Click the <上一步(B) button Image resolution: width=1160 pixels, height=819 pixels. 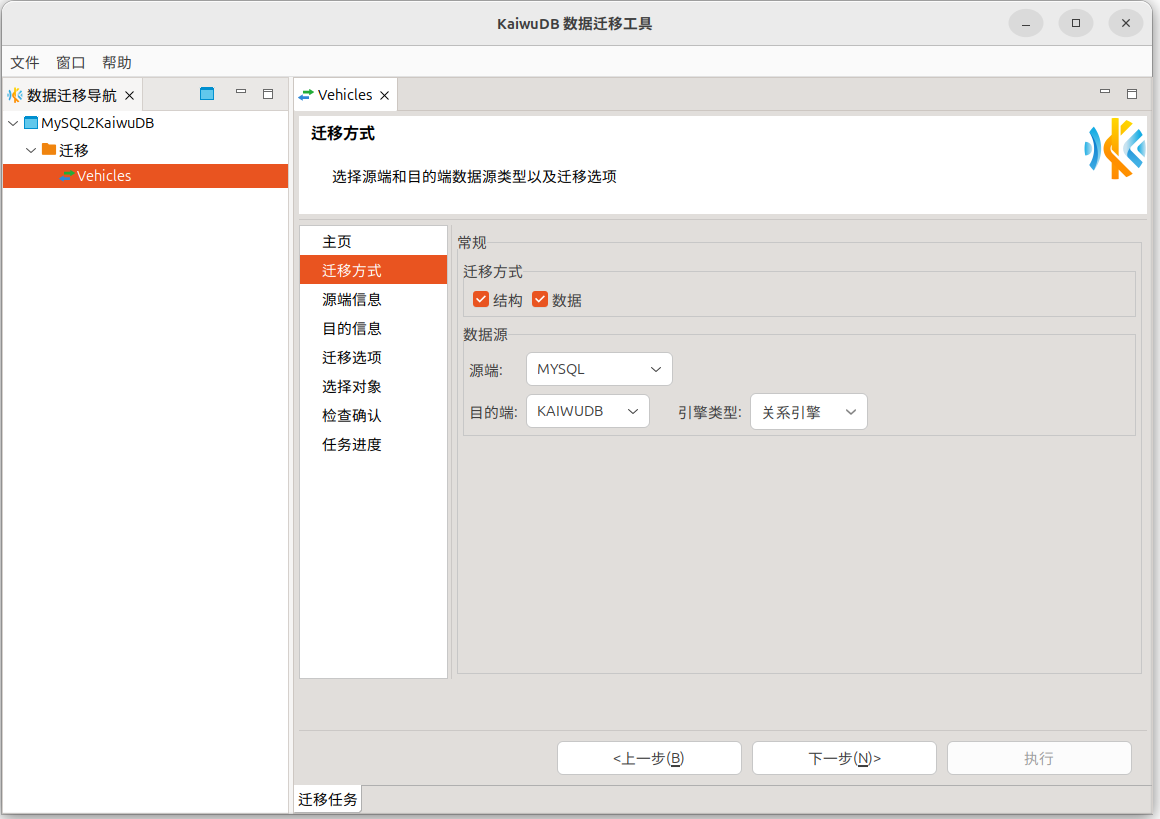coord(649,758)
